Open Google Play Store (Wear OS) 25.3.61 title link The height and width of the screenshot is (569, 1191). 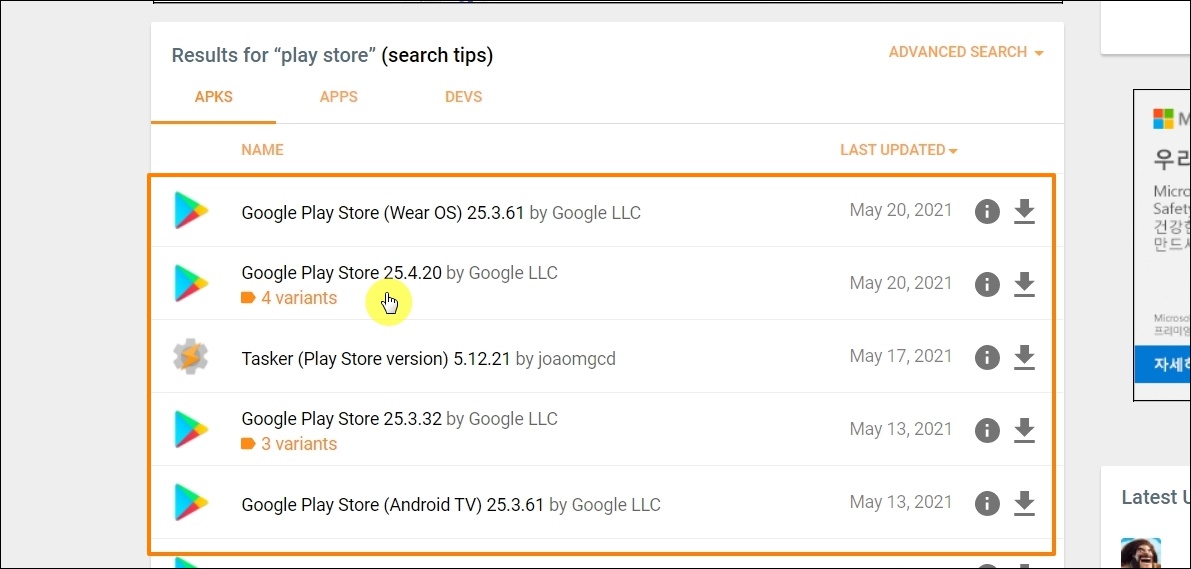(383, 213)
